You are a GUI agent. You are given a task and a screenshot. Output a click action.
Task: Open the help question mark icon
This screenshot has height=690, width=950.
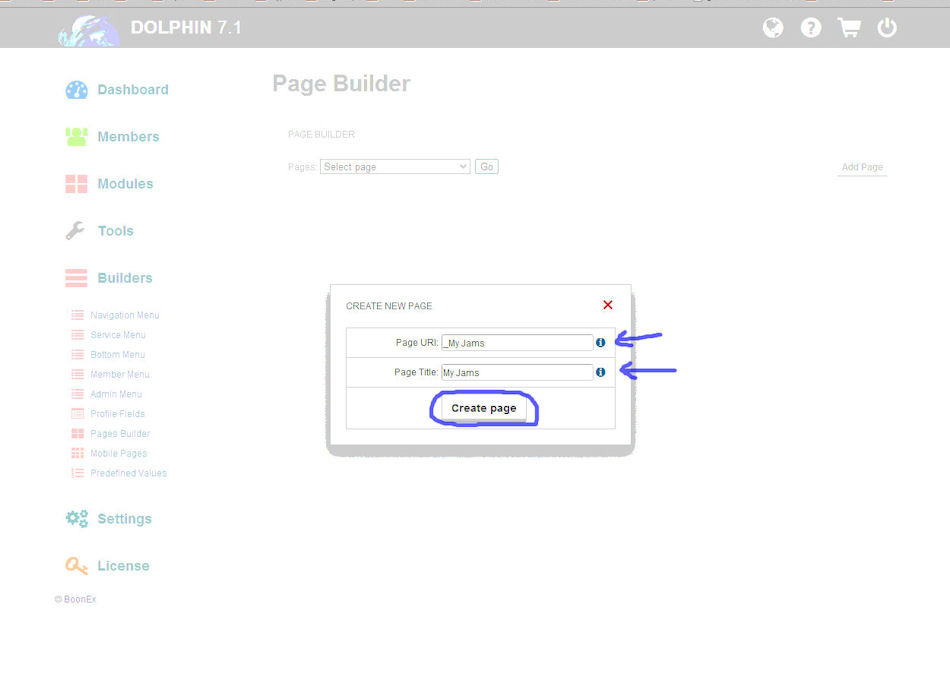(811, 27)
